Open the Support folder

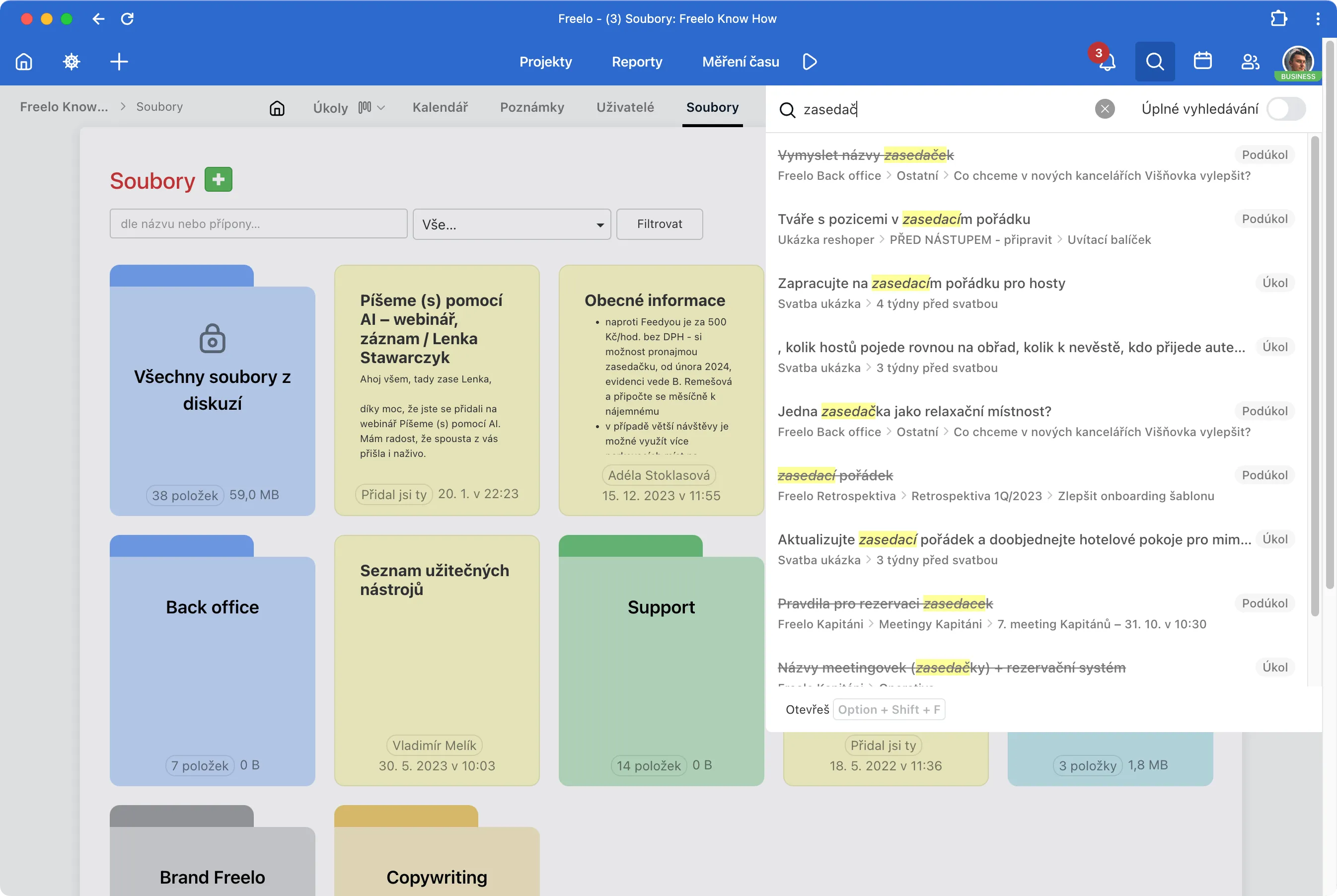(x=662, y=661)
